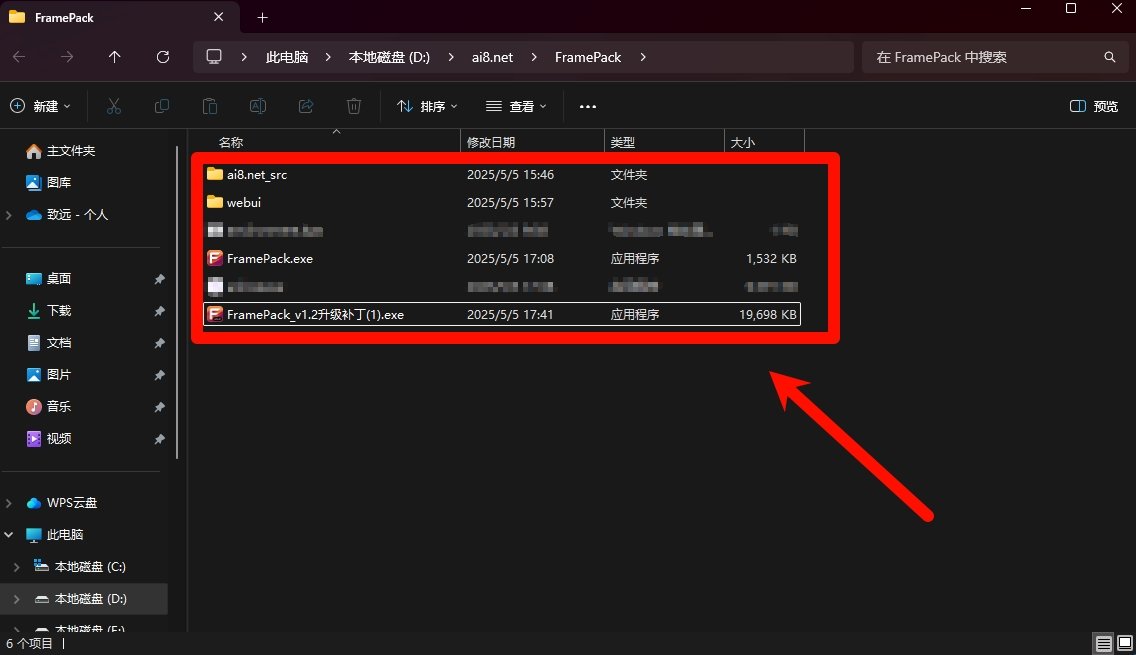
Task: Open the new tab plus icon
Action: [x=262, y=18]
